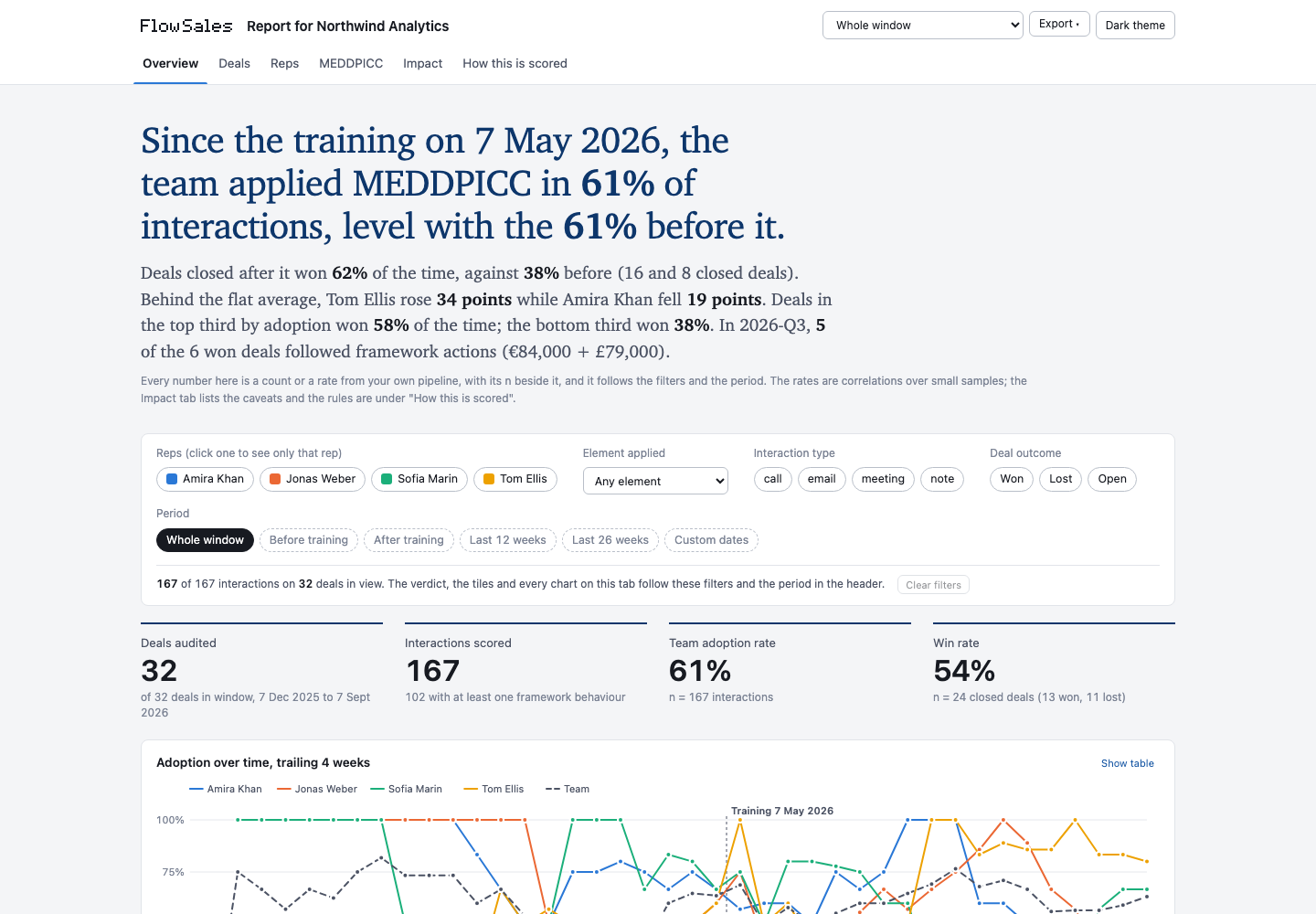Click the Show table link
Screen dimensions: 1316x914
click(x=1127, y=763)
